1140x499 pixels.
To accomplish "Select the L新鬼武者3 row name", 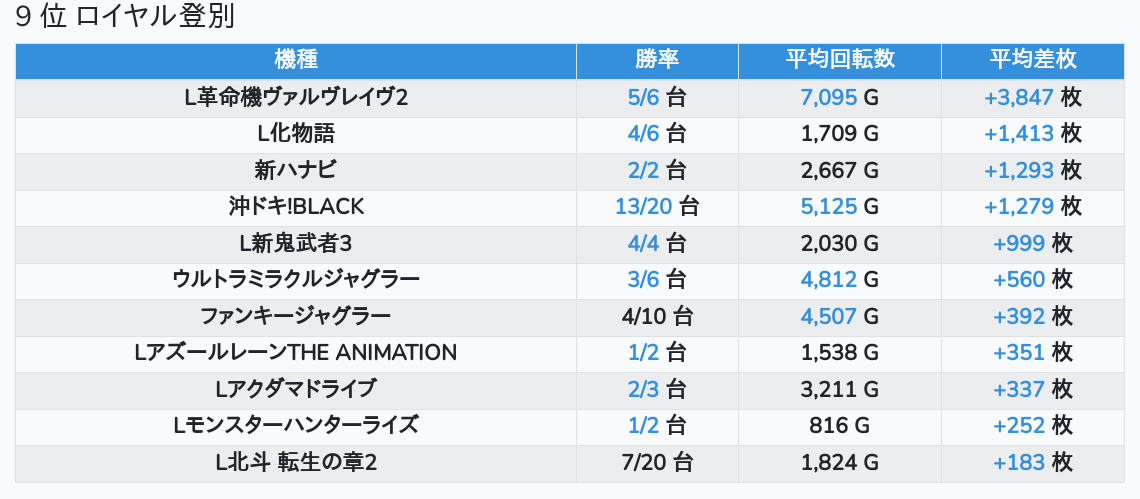I will [x=296, y=243].
